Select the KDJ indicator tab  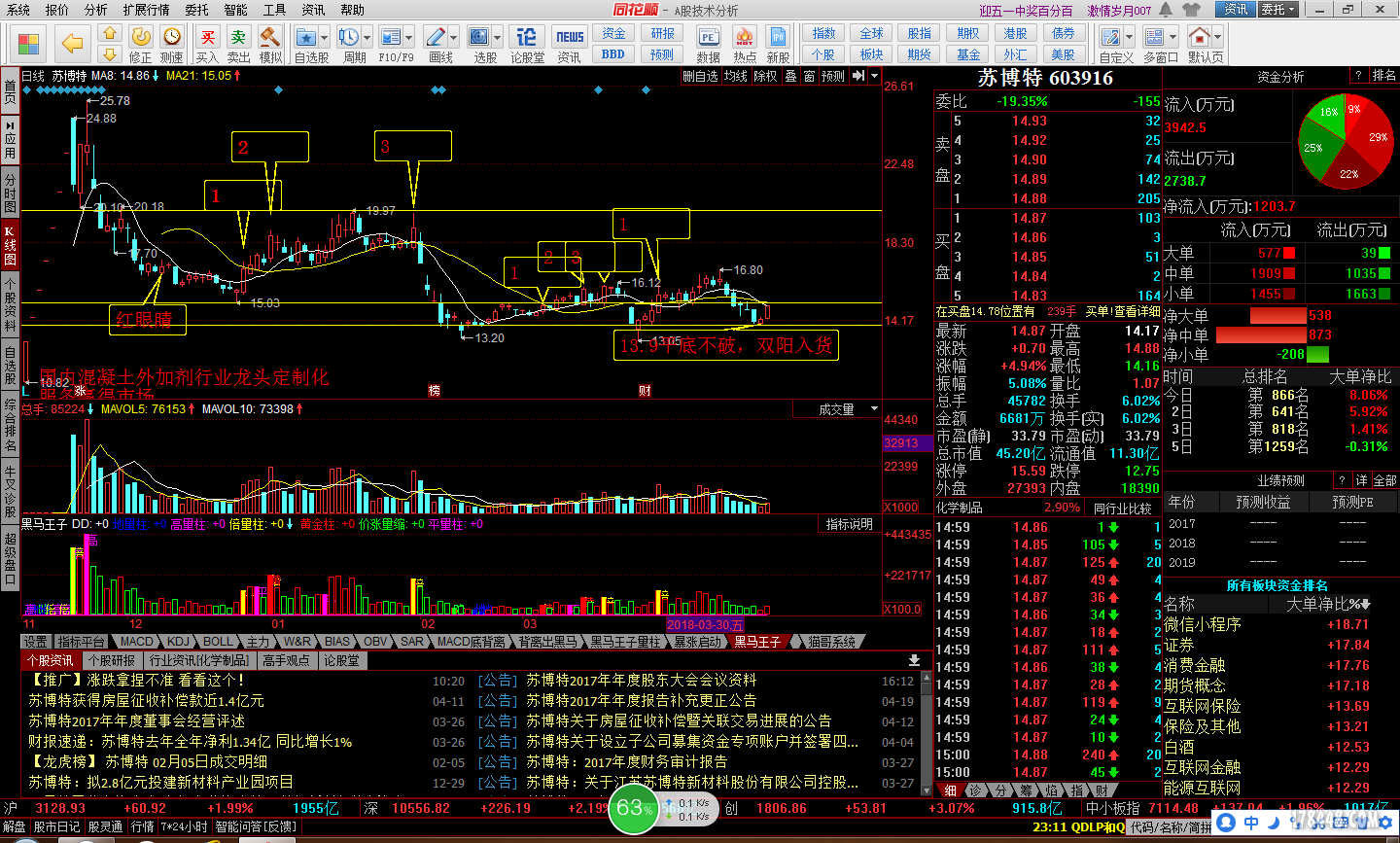(x=178, y=642)
